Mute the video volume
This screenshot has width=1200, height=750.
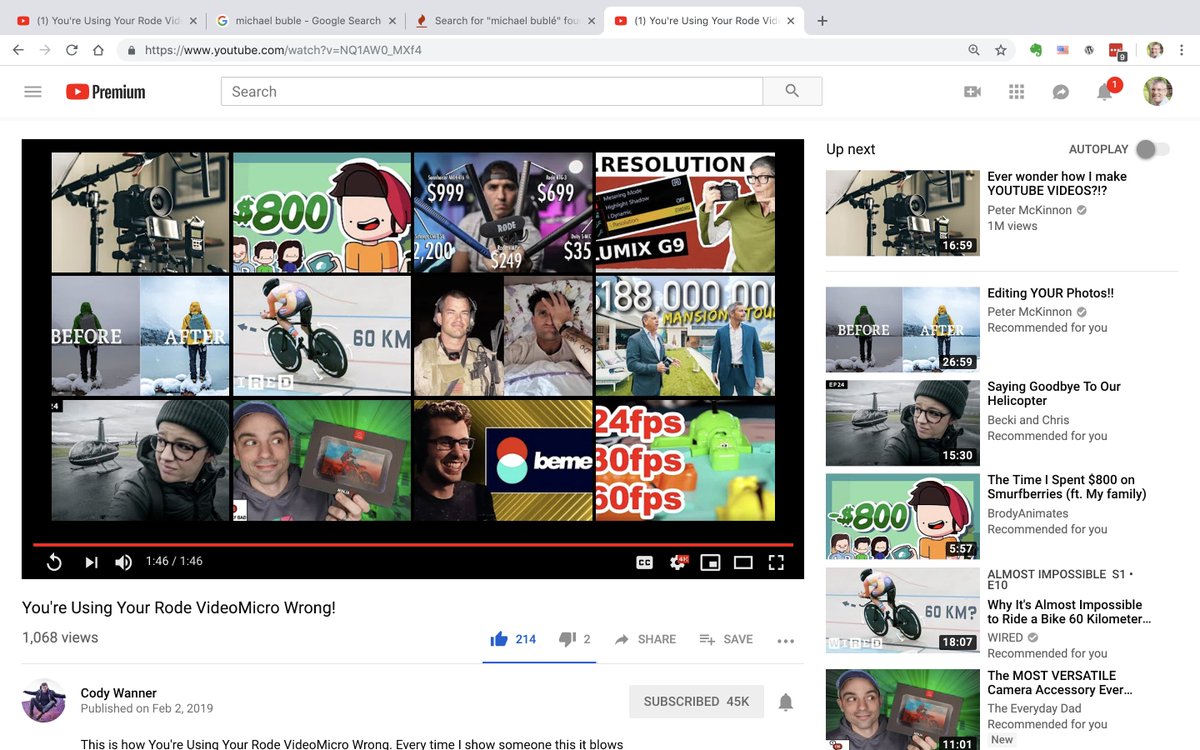123,562
